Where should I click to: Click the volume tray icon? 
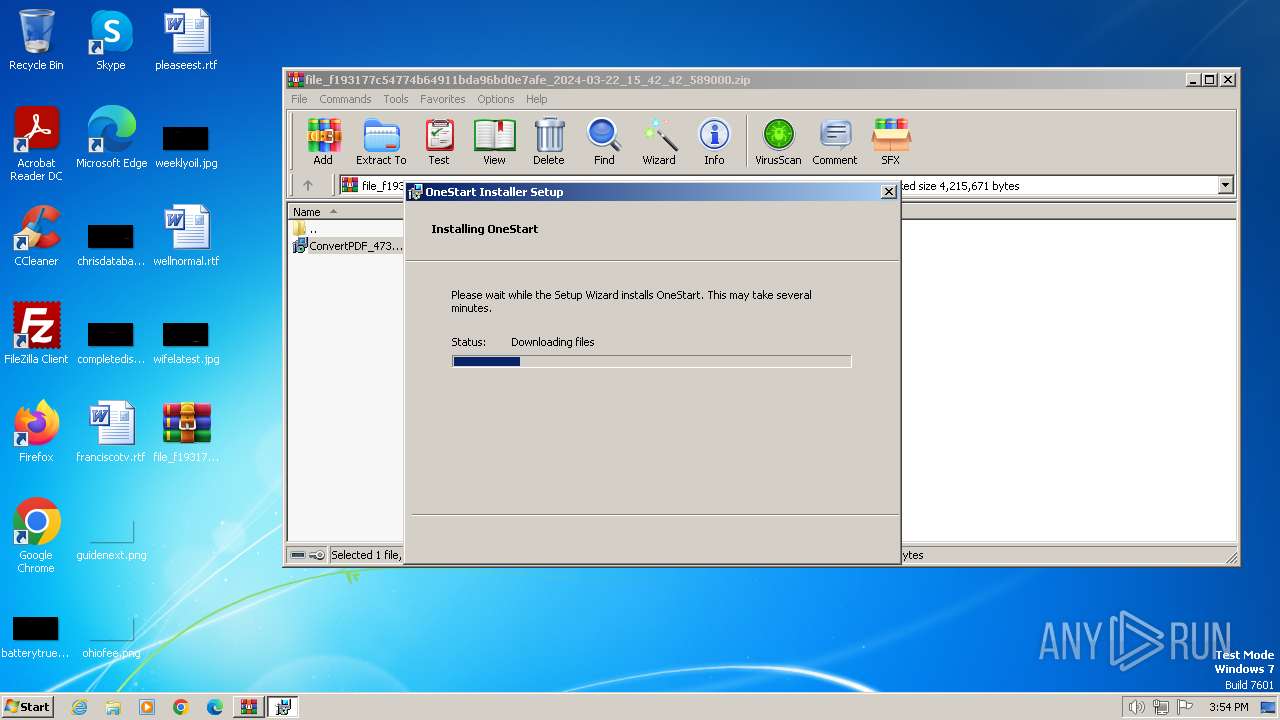[1136, 707]
